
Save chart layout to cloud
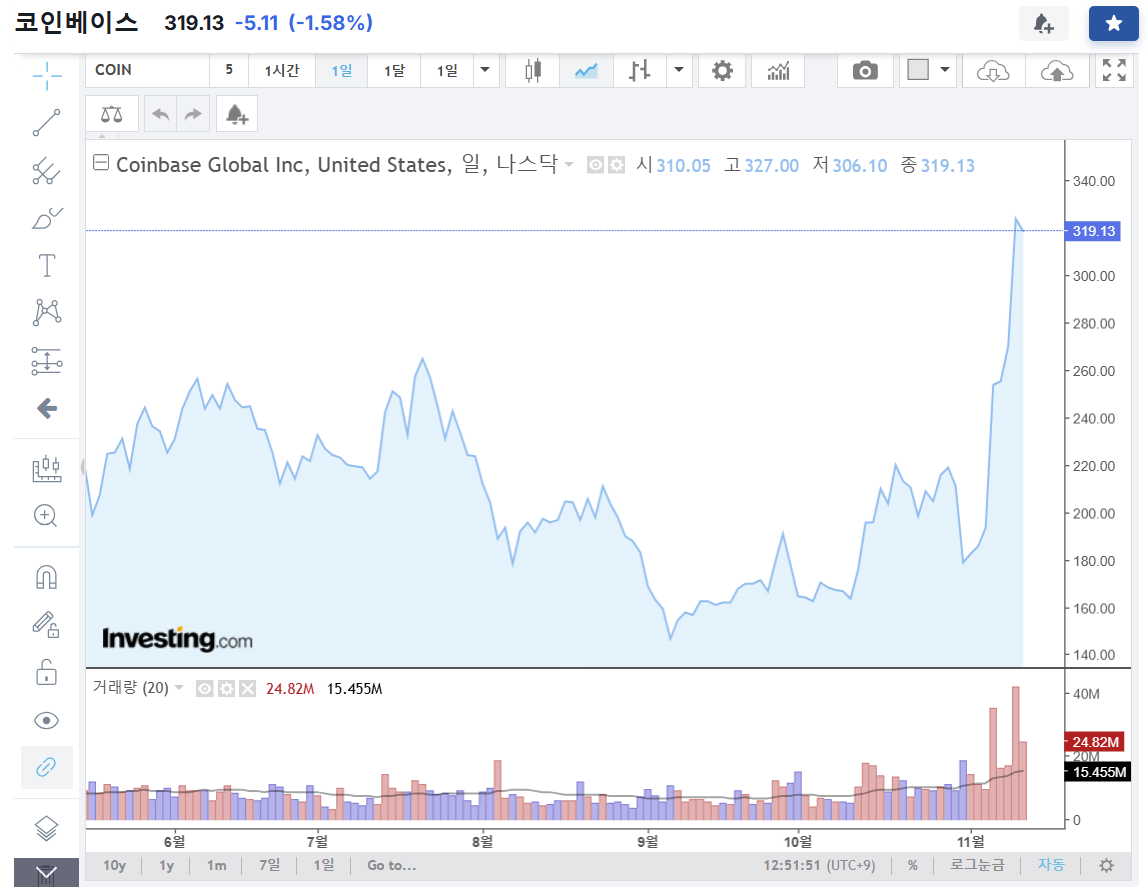coord(1056,71)
